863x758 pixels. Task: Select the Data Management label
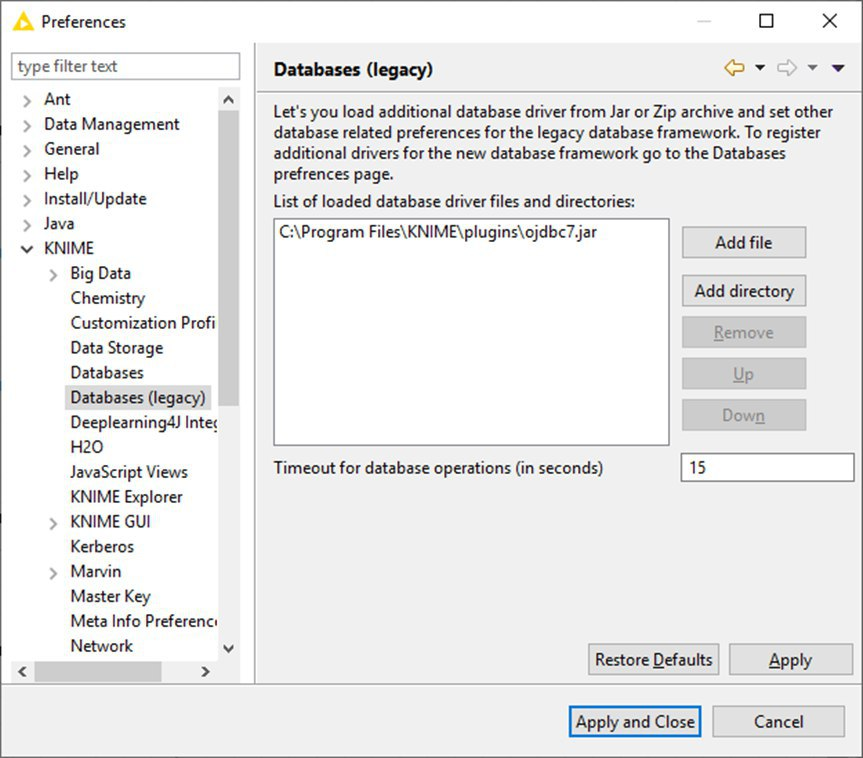(x=112, y=124)
